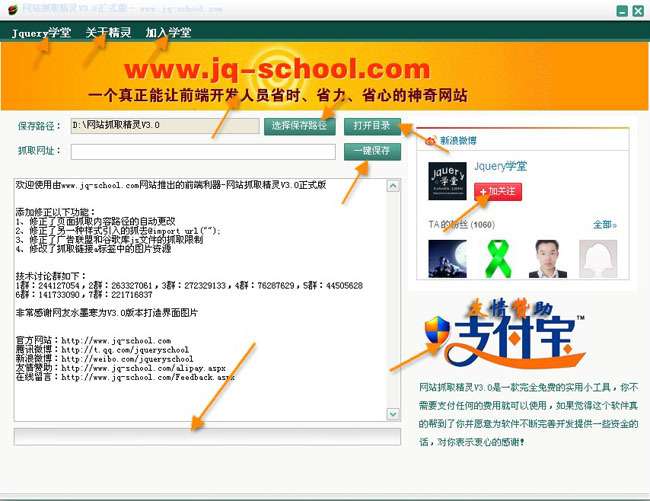Close the window with X button
Image resolution: width=650 pixels, height=501 pixels.
pos(638,11)
